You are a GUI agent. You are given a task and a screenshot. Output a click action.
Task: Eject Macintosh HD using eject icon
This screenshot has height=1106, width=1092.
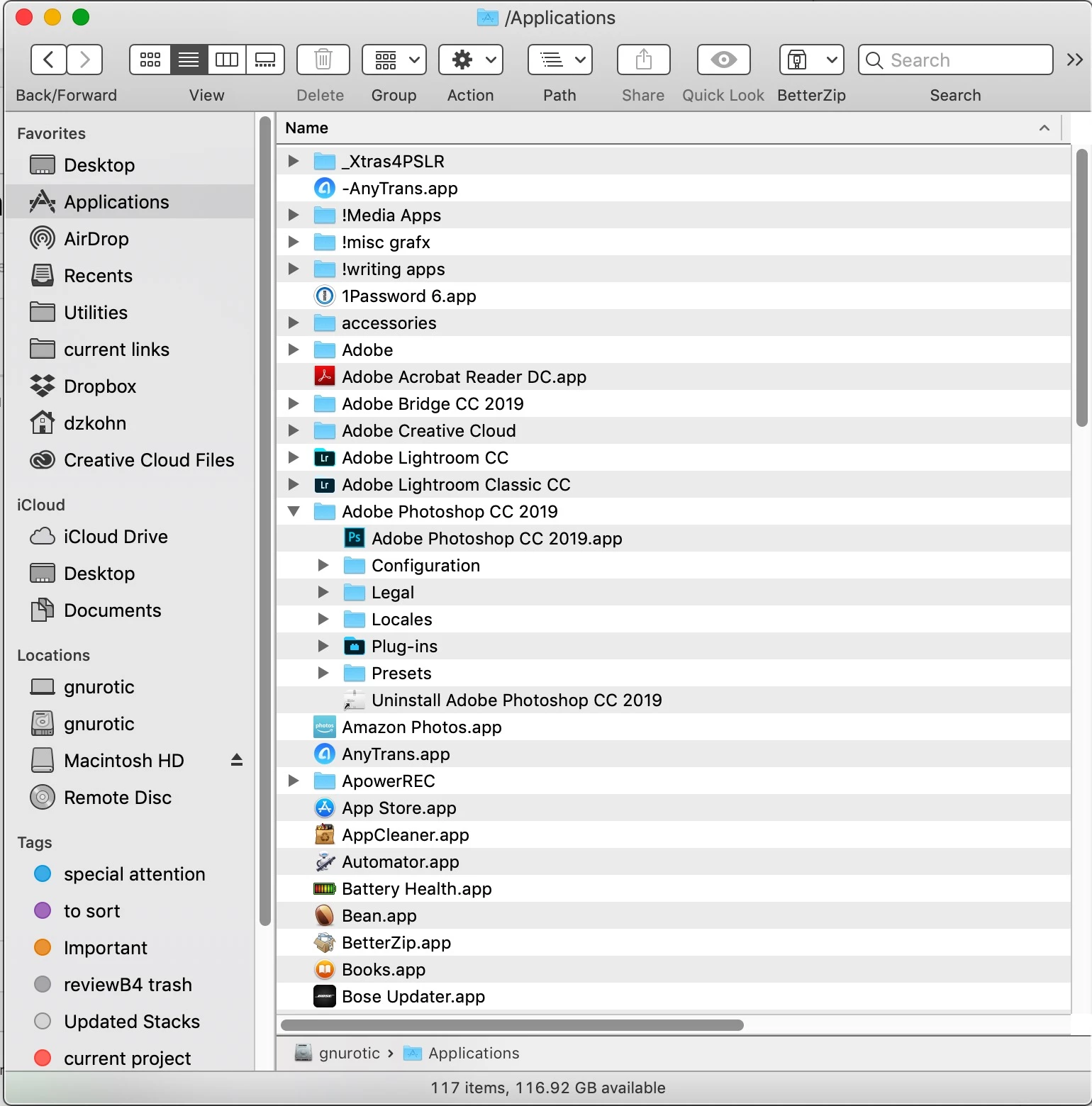pyautogui.click(x=237, y=760)
